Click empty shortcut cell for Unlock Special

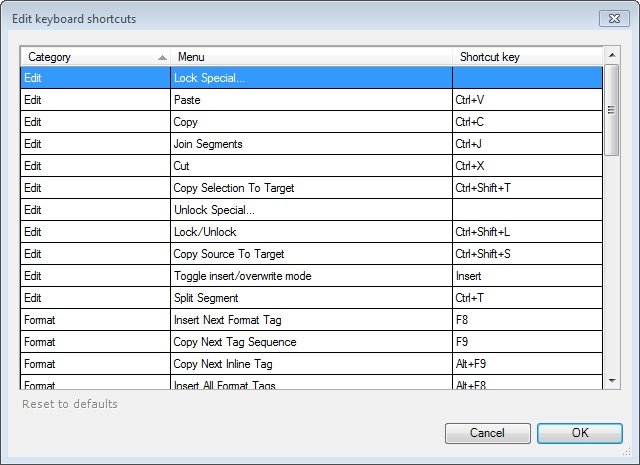[x=526, y=210]
